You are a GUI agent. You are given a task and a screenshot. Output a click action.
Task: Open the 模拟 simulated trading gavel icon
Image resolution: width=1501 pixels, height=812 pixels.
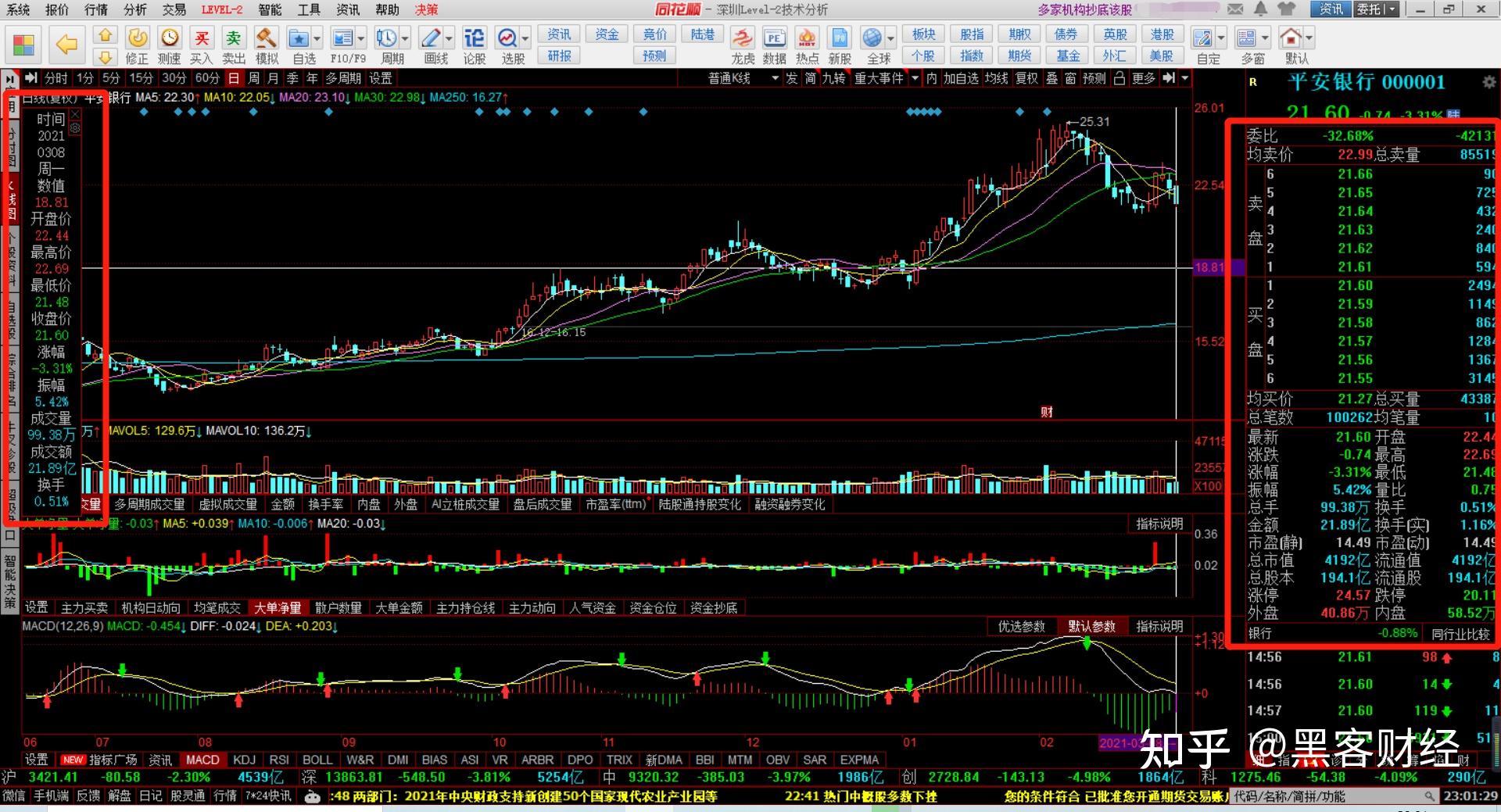[x=267, y=46]
